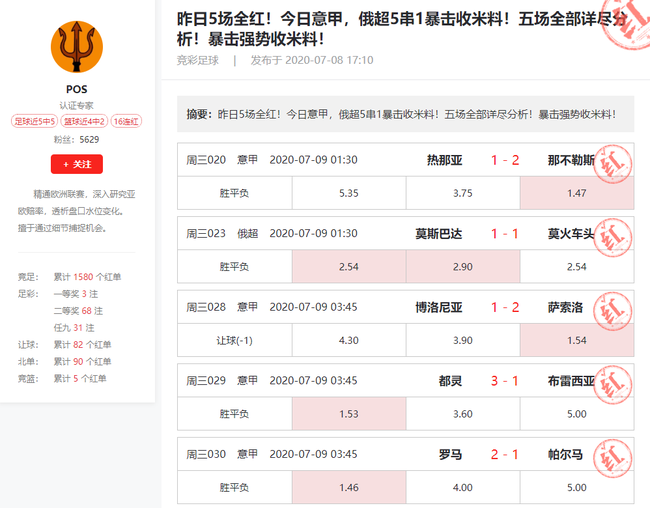The image size is (650, 508).
Task: Select the unhighlighted 2.54 odds cell for 莫火车头
Action: (577, 267)
